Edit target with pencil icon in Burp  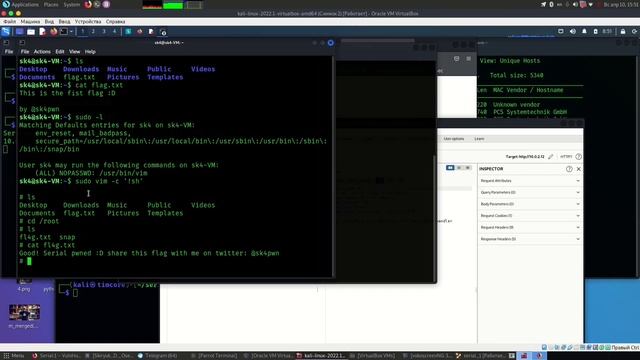click(551, 157)
